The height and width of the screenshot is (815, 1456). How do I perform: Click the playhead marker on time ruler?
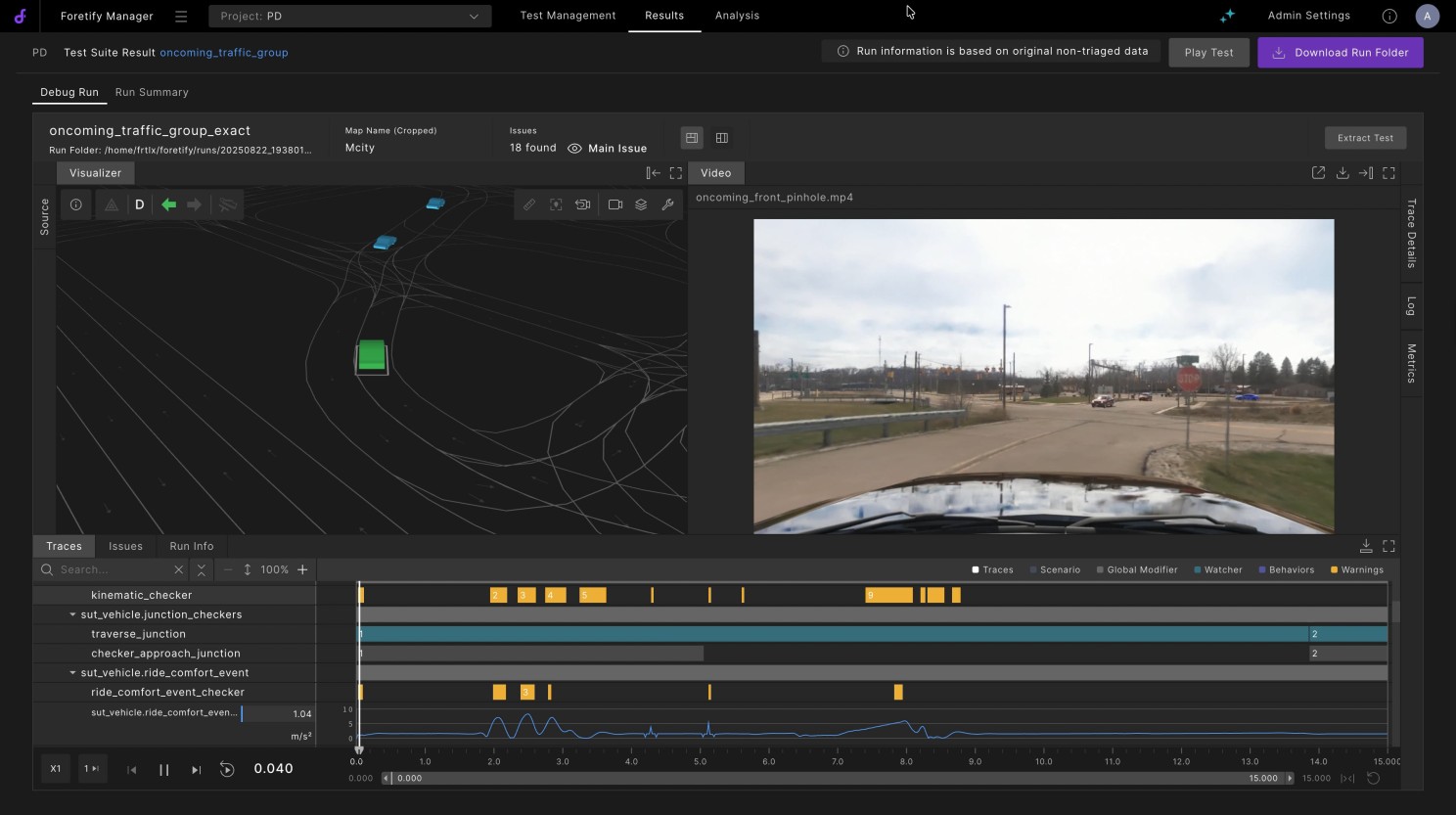click(x=359, y=749)
